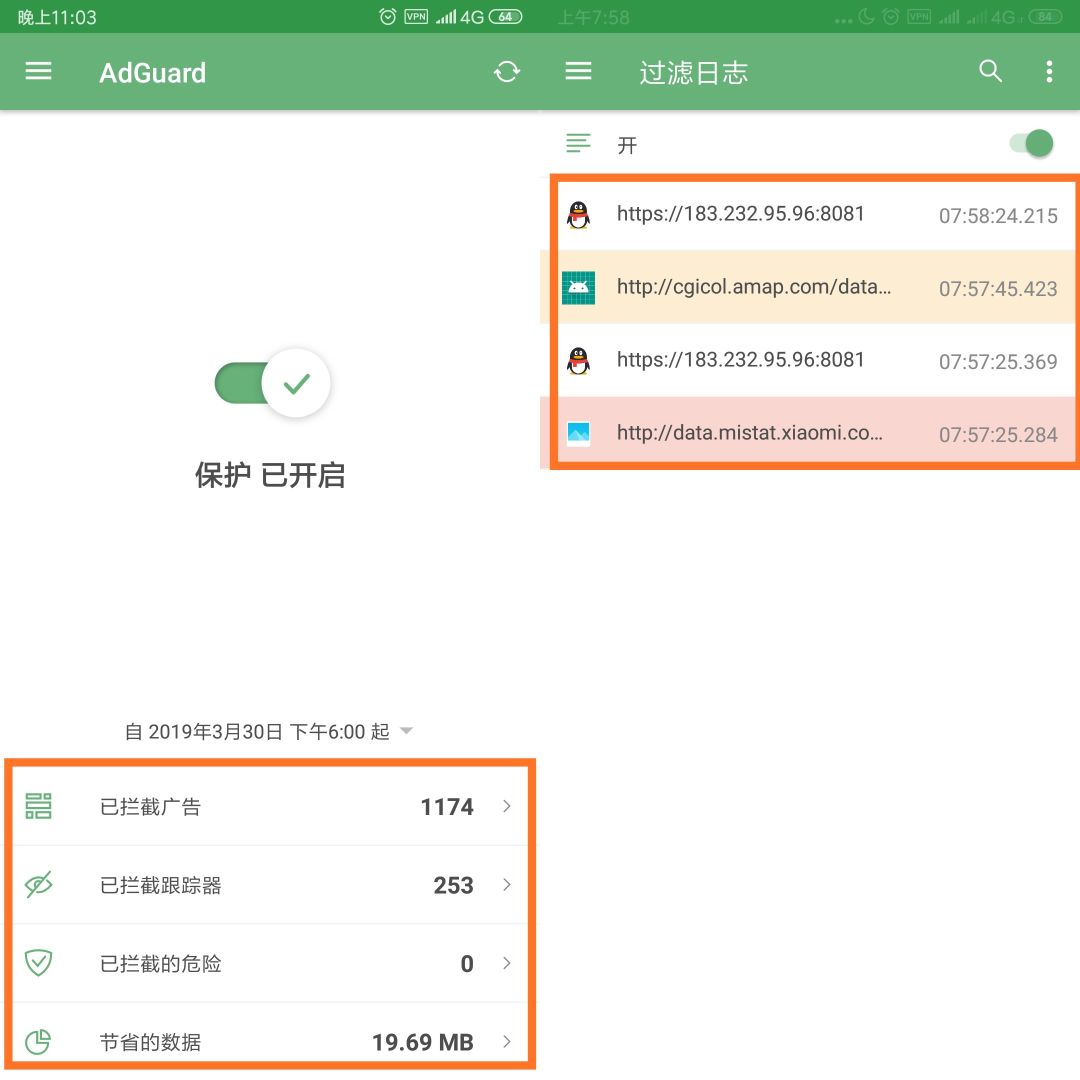
Task: Toggle the main protection switch off
Action: pyautogui.click(x=273, y=383)
